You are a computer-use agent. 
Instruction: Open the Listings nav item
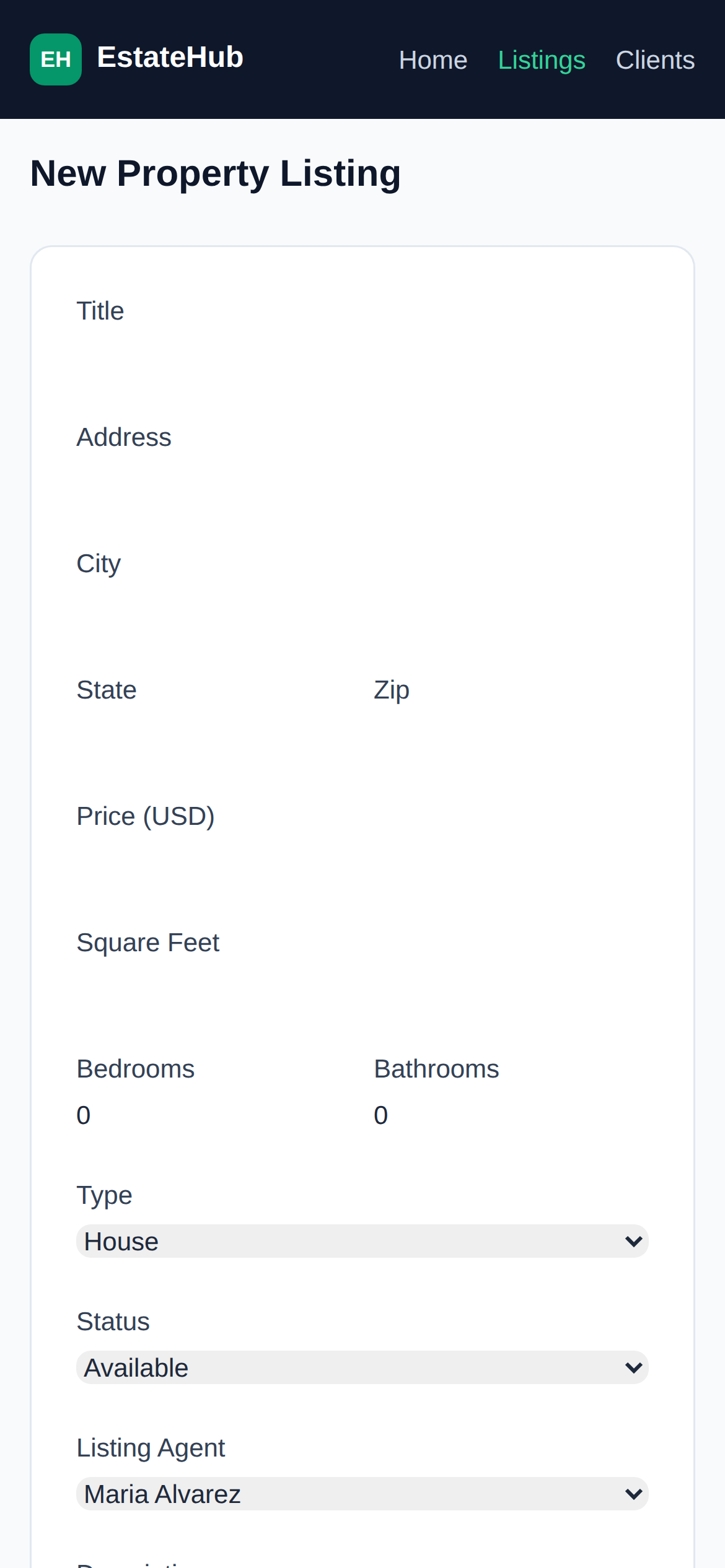542,60
